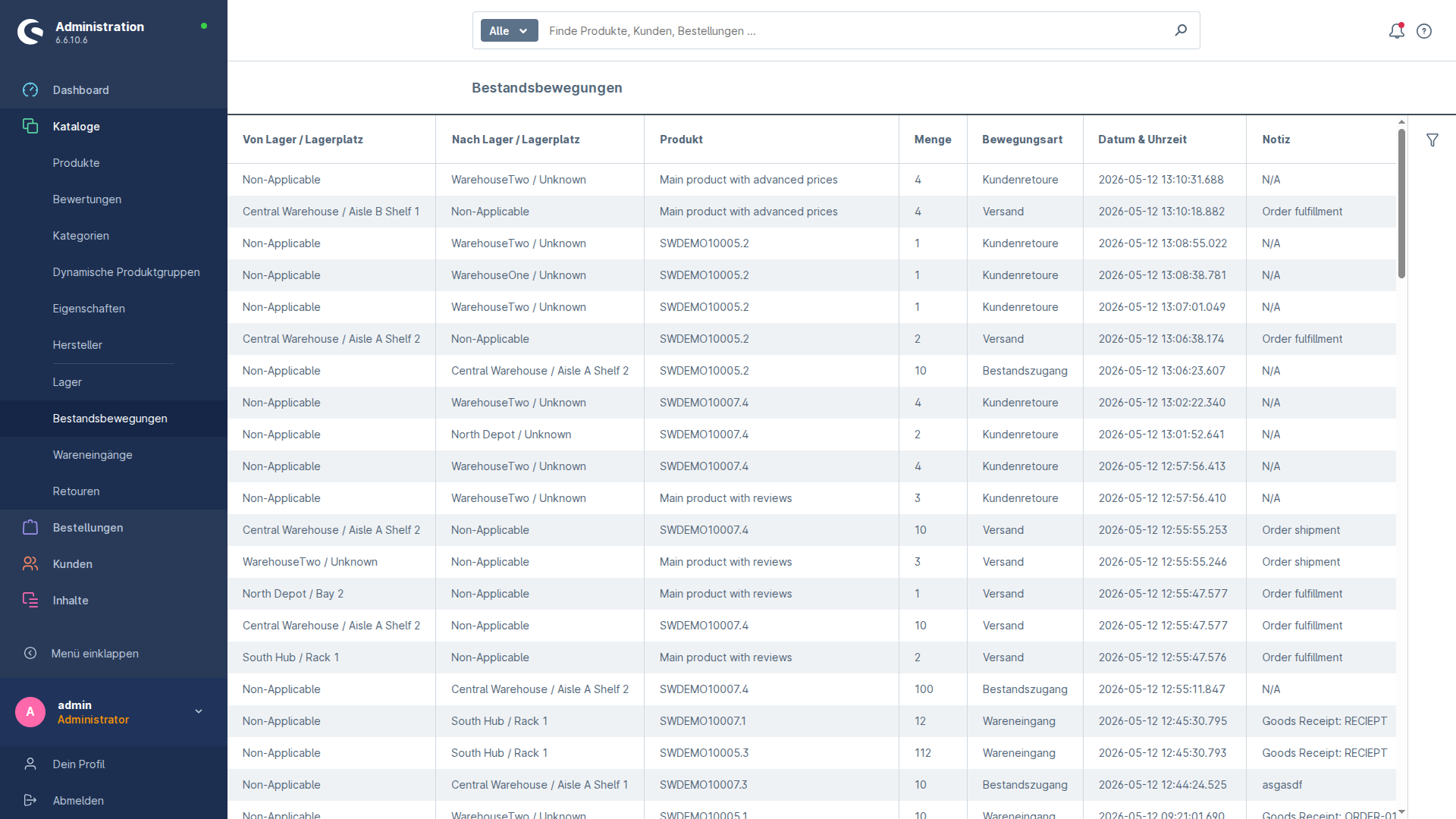Click Menge column header

(x=933, y=140)
